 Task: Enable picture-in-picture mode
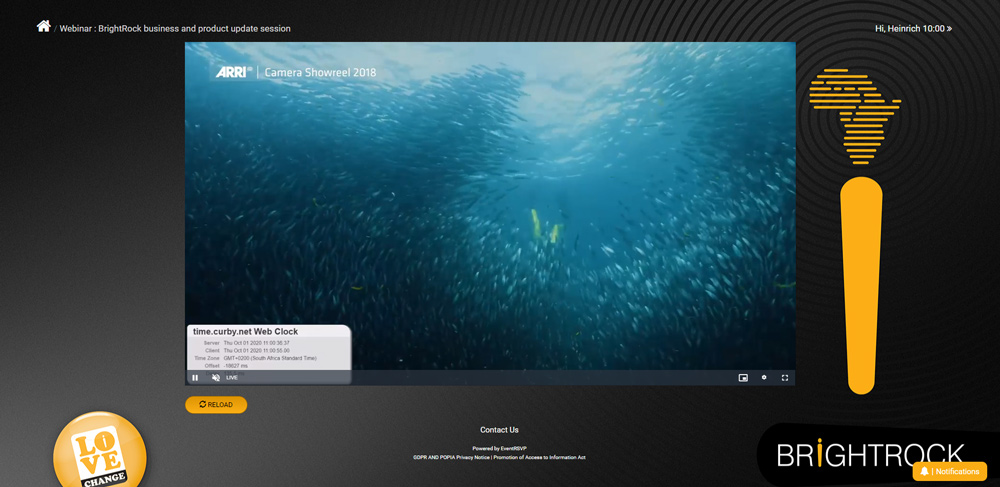tap(743, 378)
